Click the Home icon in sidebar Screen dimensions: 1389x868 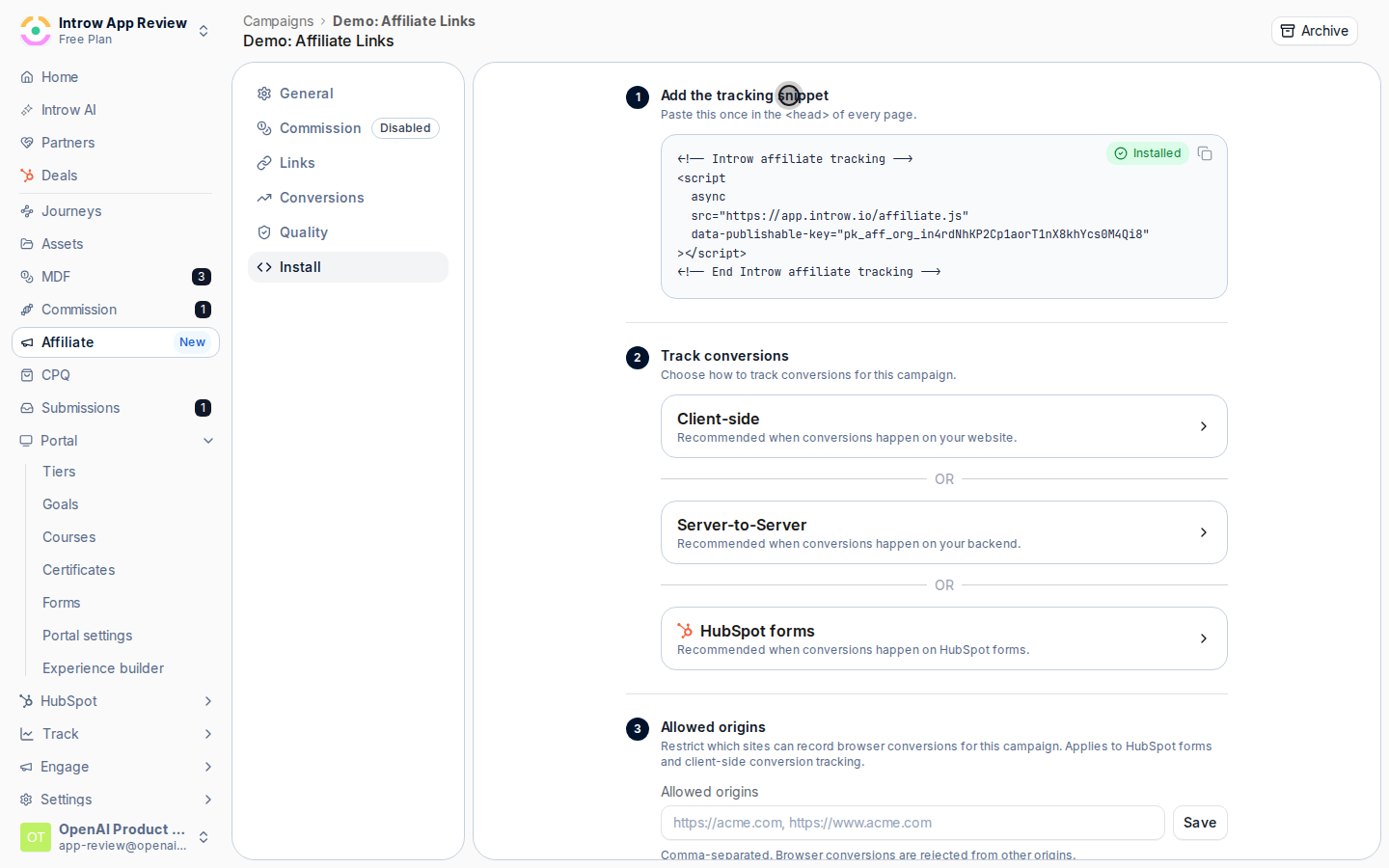(27, 77)
